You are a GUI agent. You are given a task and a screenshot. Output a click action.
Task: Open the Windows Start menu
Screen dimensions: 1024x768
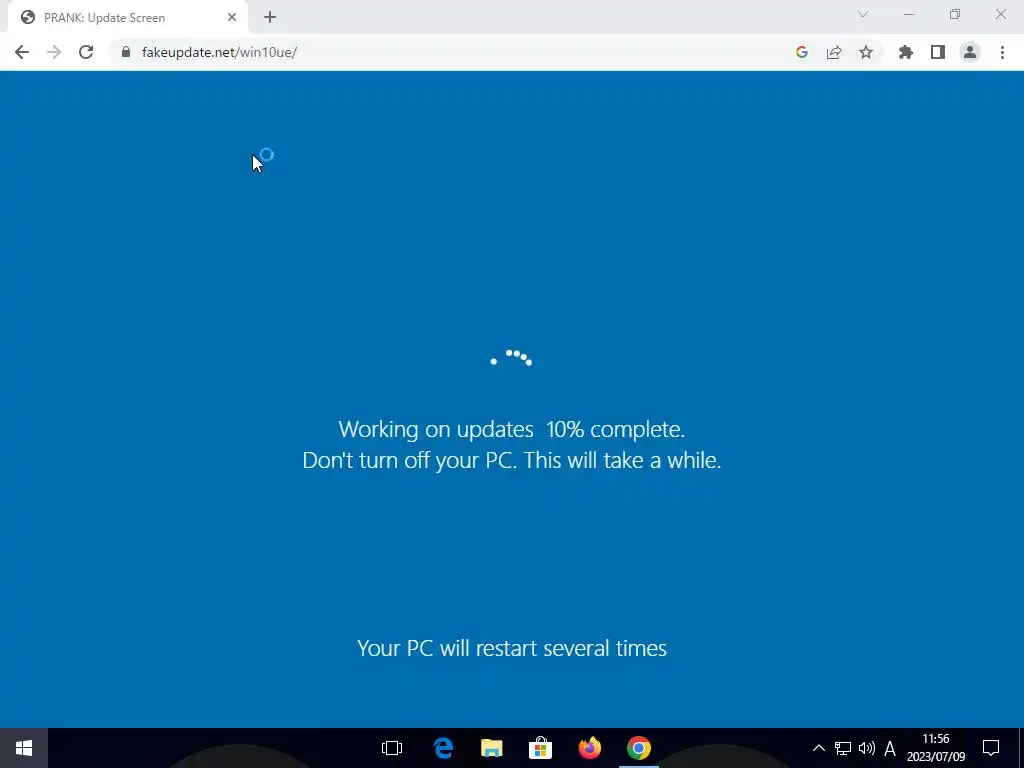click(x=24, y=748)
